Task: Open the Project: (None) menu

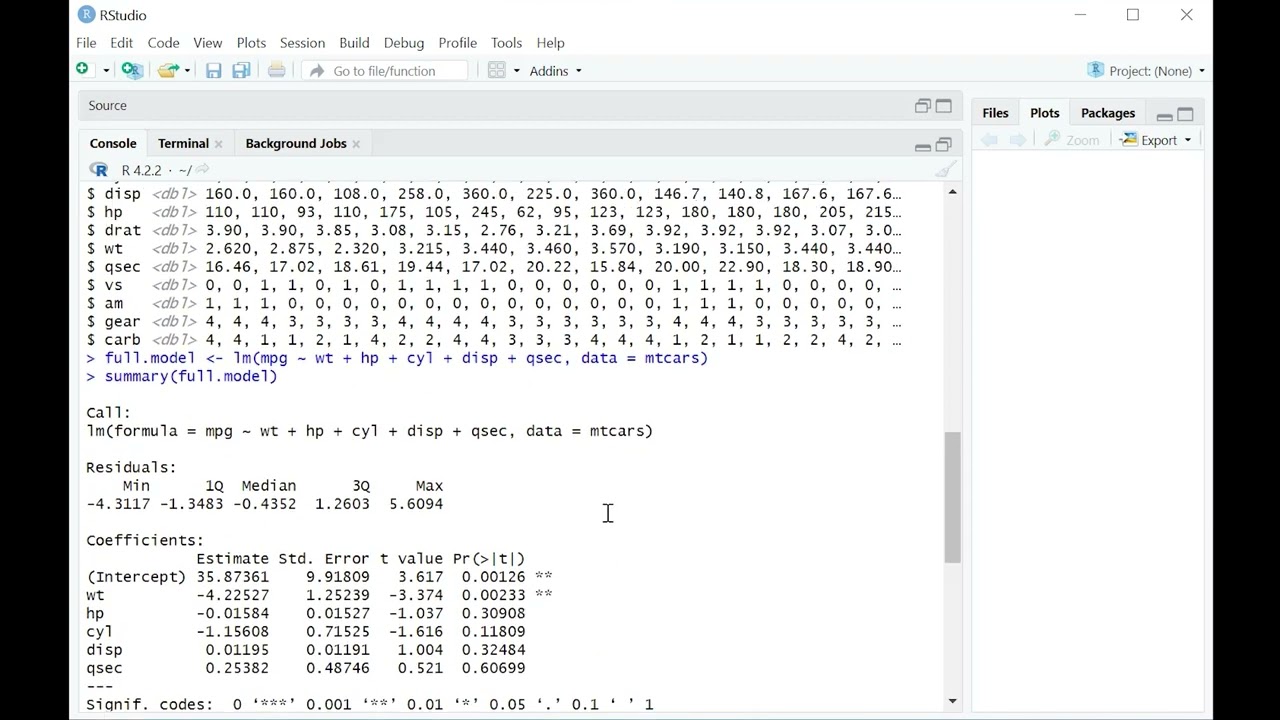Action: coord(1146,71)
